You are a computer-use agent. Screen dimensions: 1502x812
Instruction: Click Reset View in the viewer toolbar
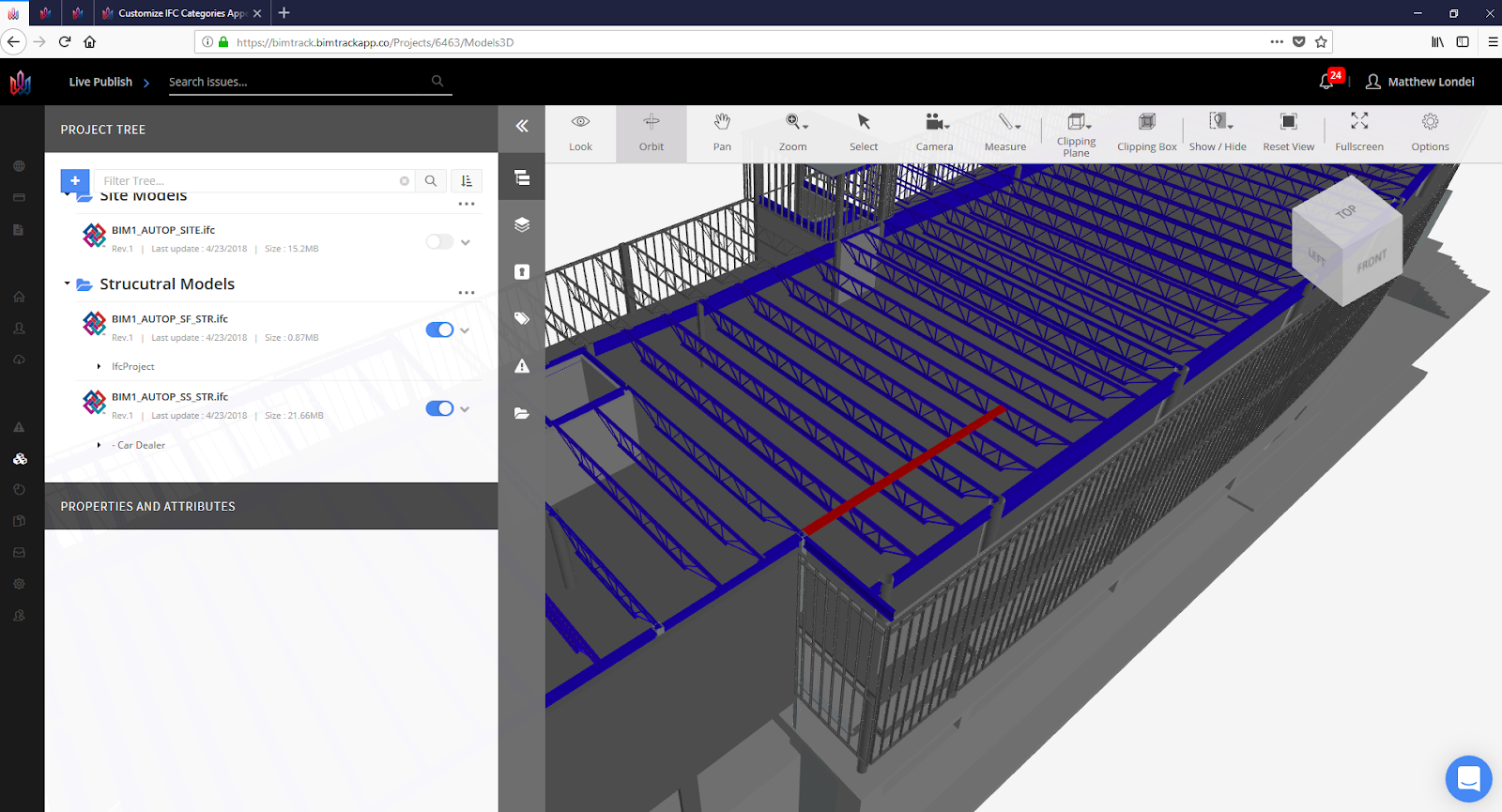[1289, 133]
